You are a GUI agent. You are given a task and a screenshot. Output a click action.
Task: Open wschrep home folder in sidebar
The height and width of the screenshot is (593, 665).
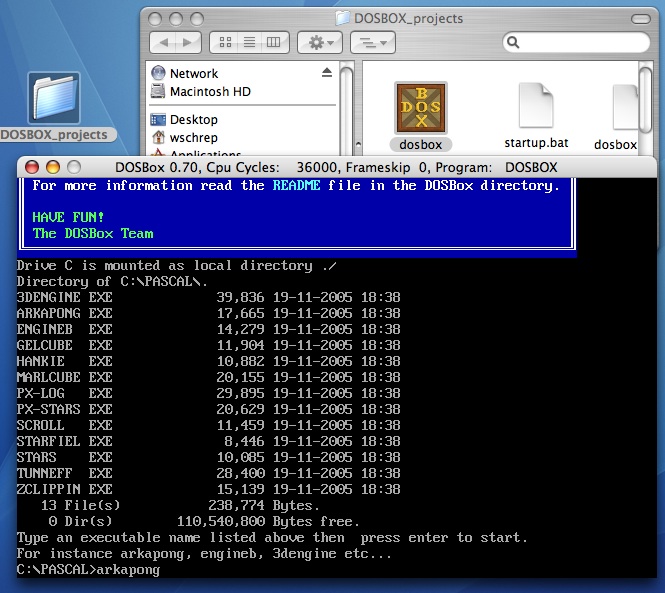click(x=184, y=137)
